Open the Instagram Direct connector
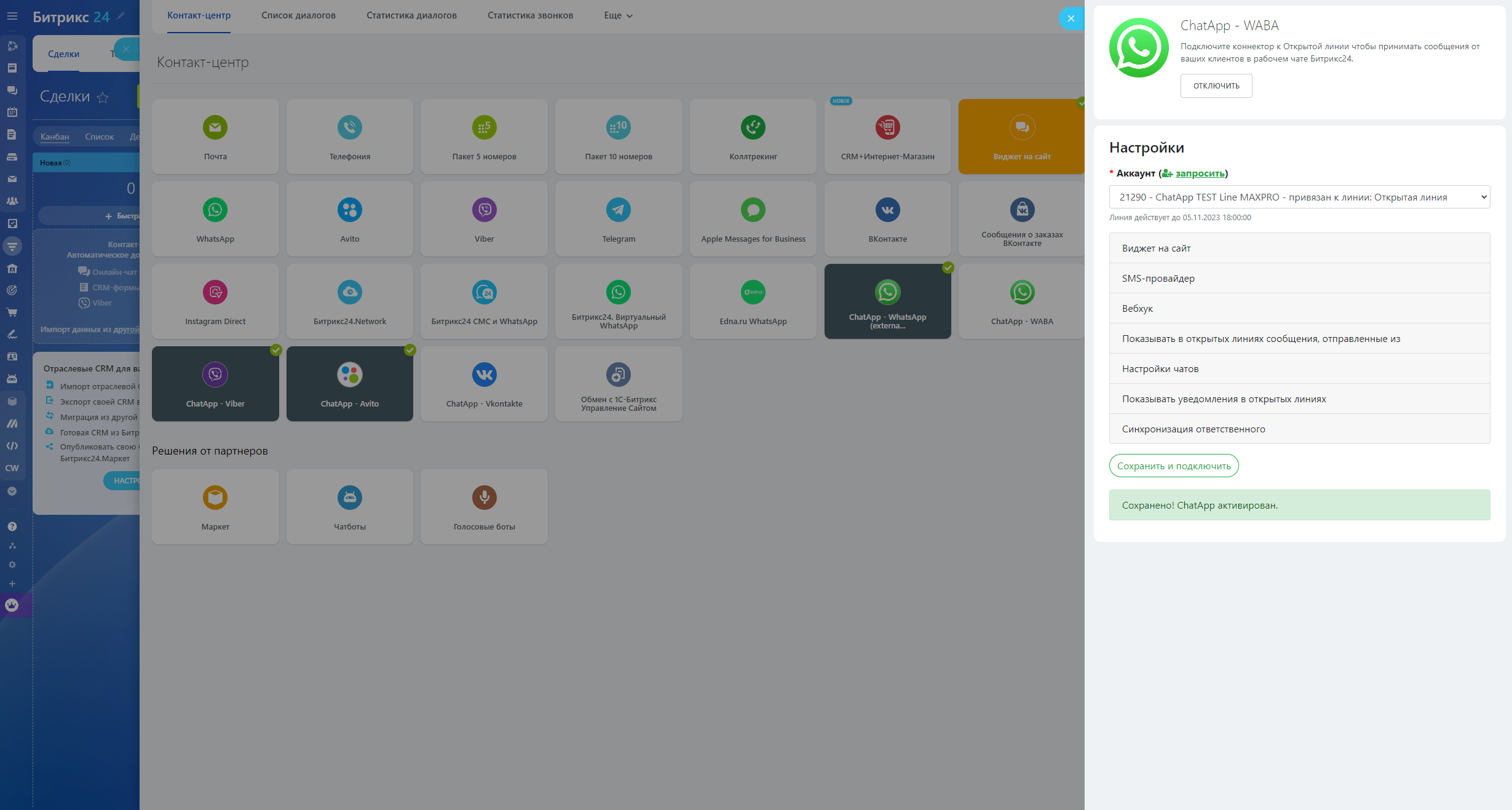This screenshot has width=1512, height=810. (215, 301)
